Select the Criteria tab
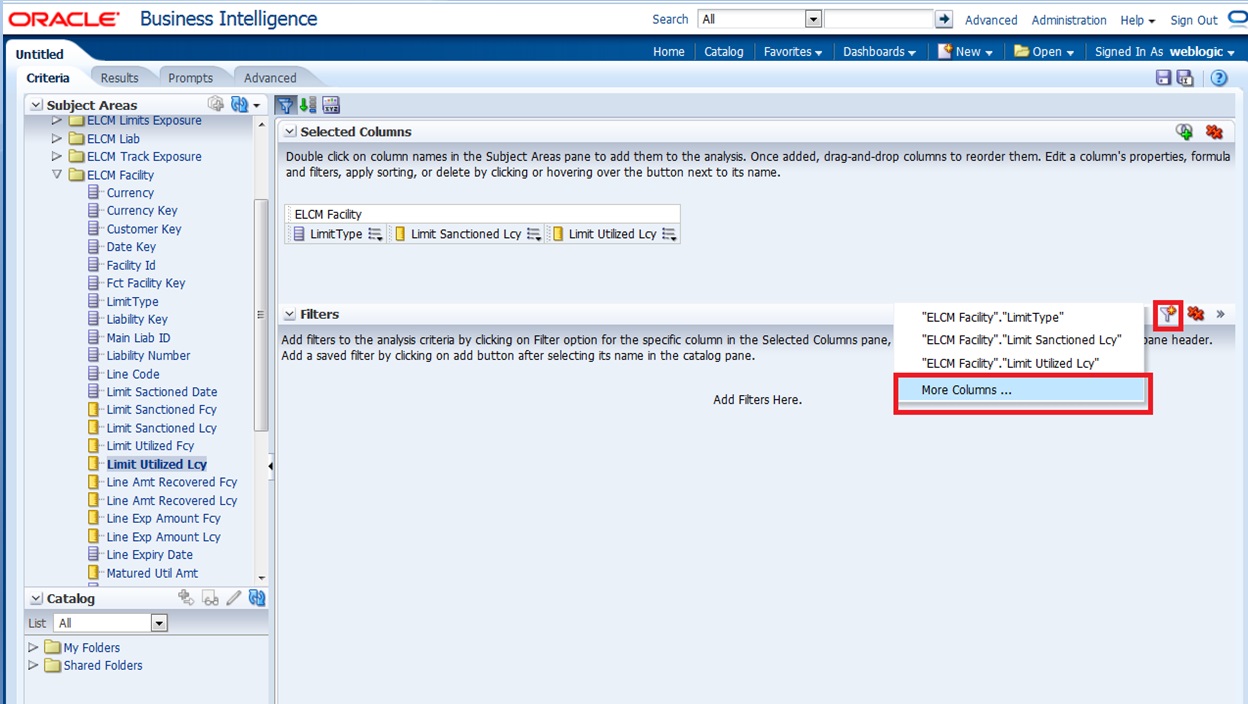Viewport: 1248px width, 704px height. point(48,77)
